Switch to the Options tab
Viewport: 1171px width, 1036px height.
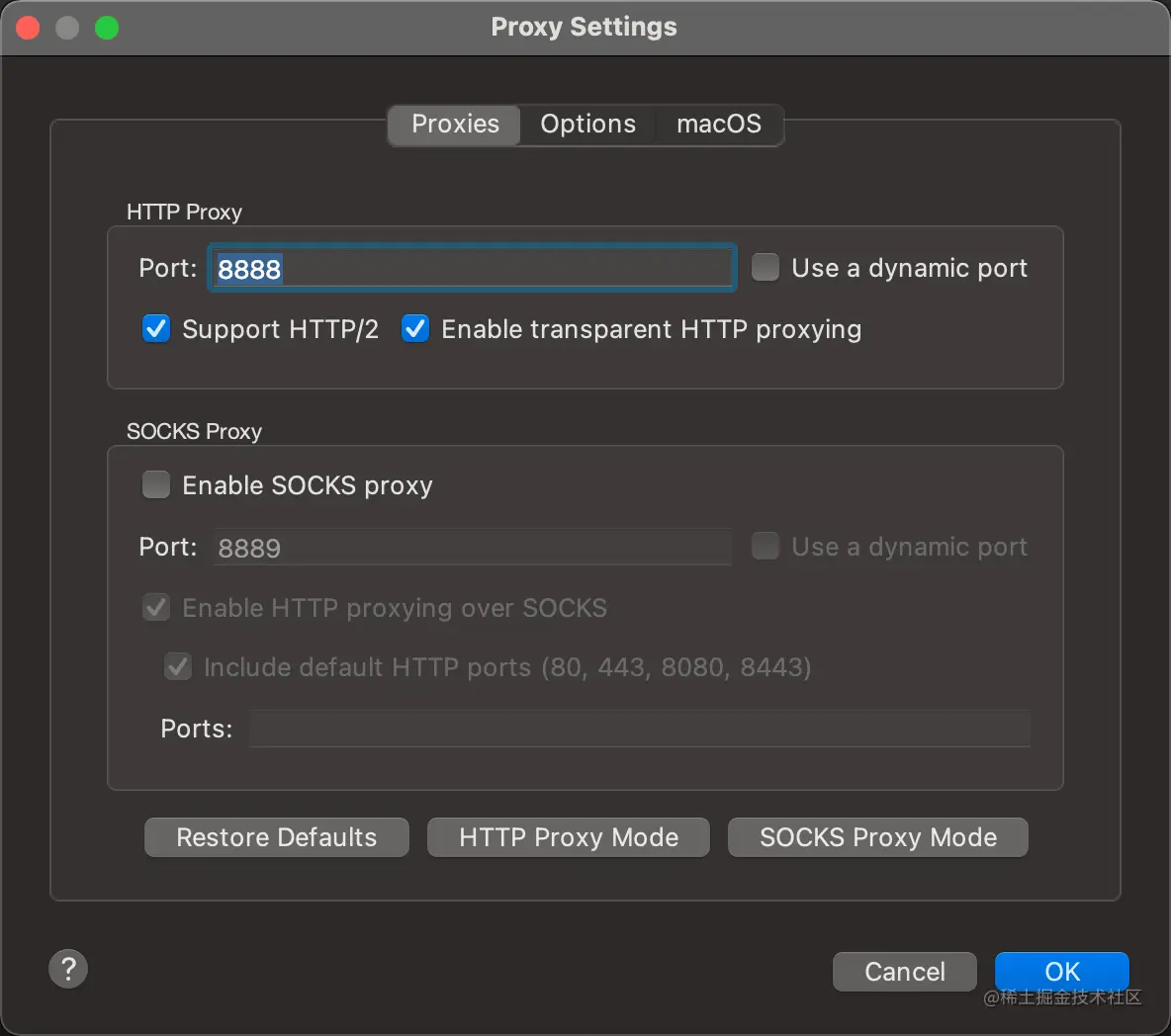coord(587,124)
